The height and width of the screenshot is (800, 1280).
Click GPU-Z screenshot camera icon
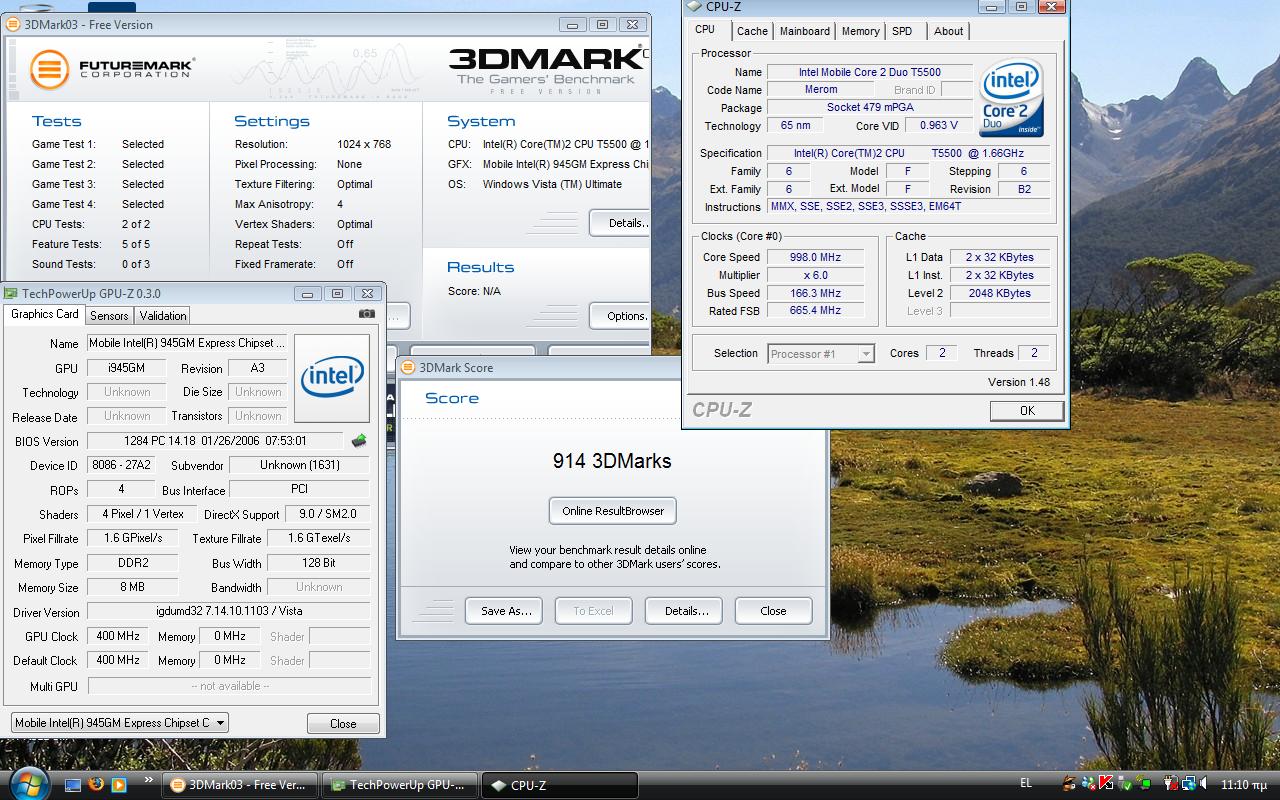coord(367,314)
